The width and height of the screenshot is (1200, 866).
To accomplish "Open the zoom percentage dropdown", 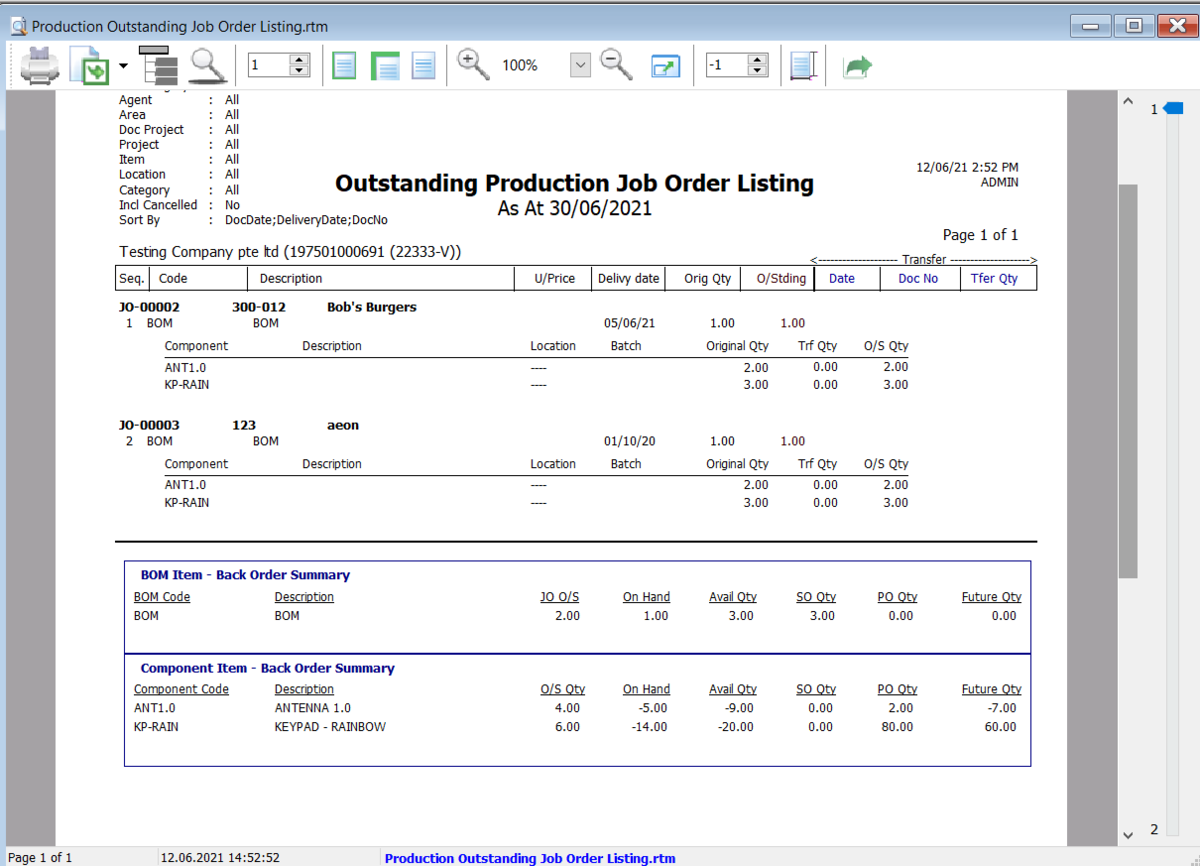I will 580,64.
